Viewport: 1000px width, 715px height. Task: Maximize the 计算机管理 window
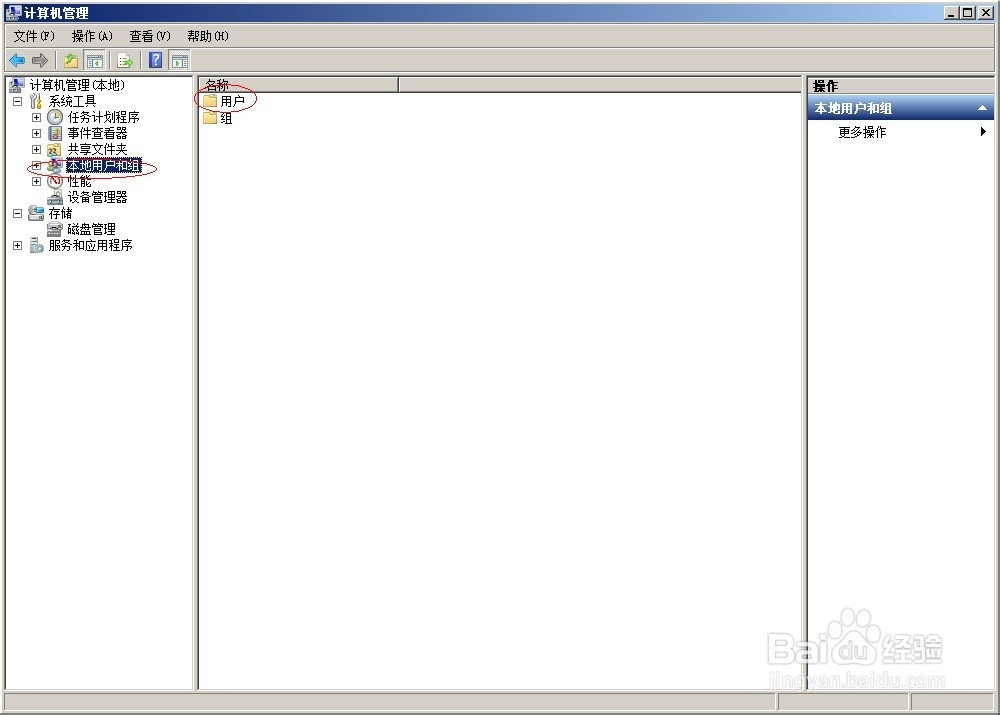(x=967, y=12)
